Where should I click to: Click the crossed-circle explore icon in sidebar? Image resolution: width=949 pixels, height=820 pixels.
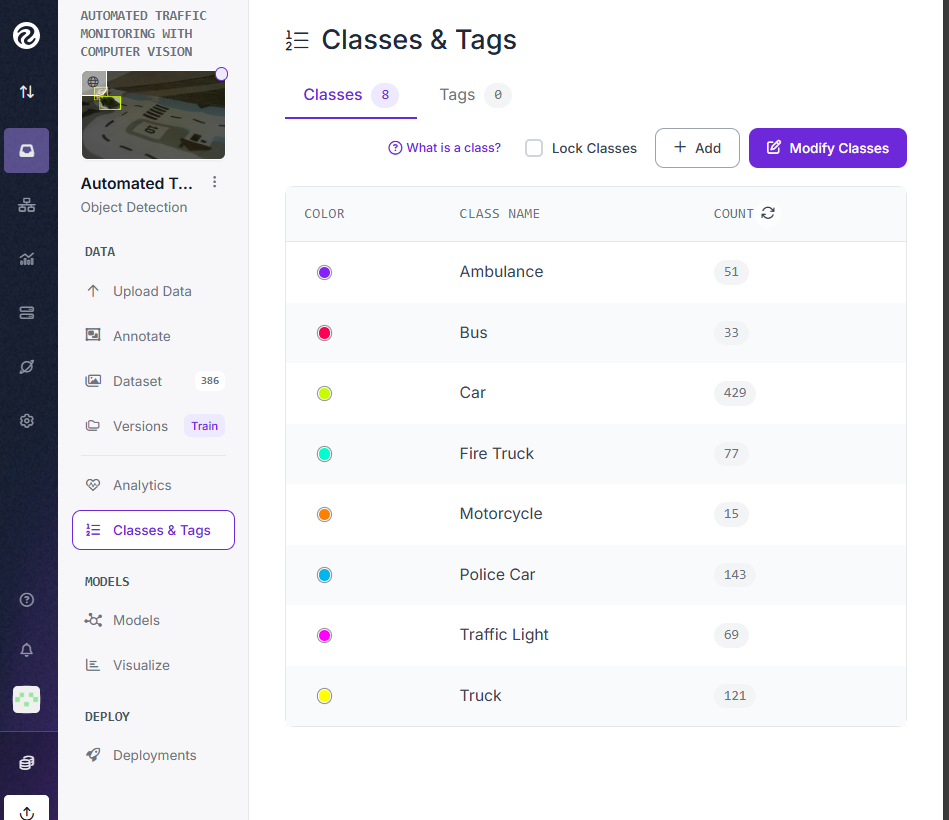click(27, 367)
